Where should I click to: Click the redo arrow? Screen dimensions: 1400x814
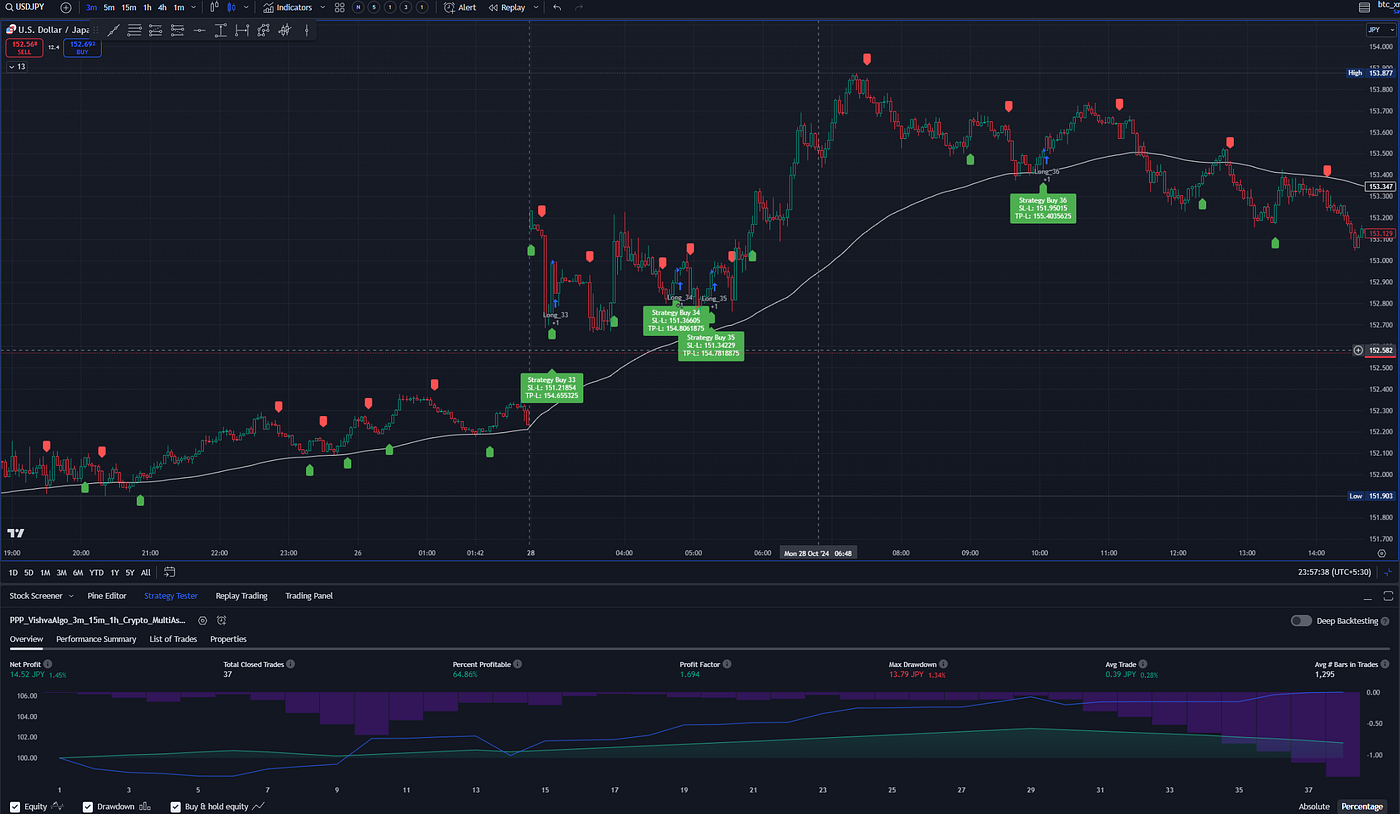[579, 7]
